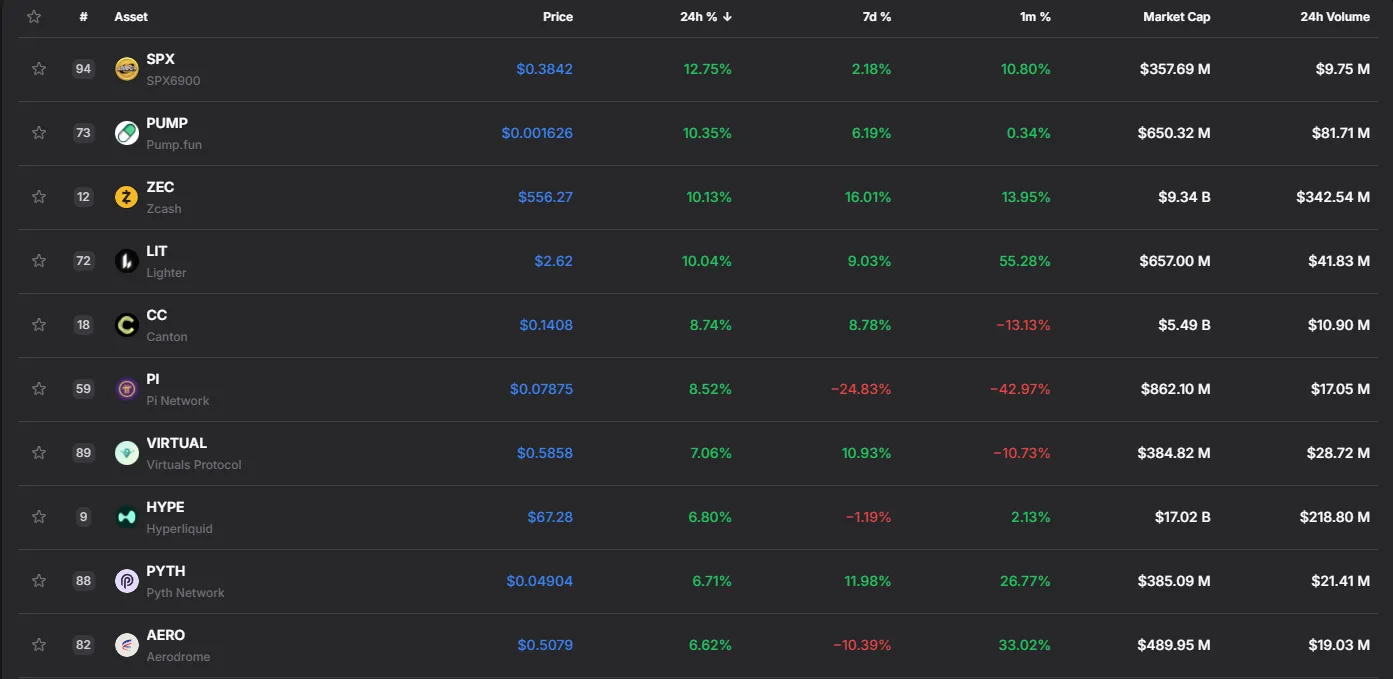Click the Hyperliquid logo icon
This screenshot has height=679, width=1393.
click(127, 517)
